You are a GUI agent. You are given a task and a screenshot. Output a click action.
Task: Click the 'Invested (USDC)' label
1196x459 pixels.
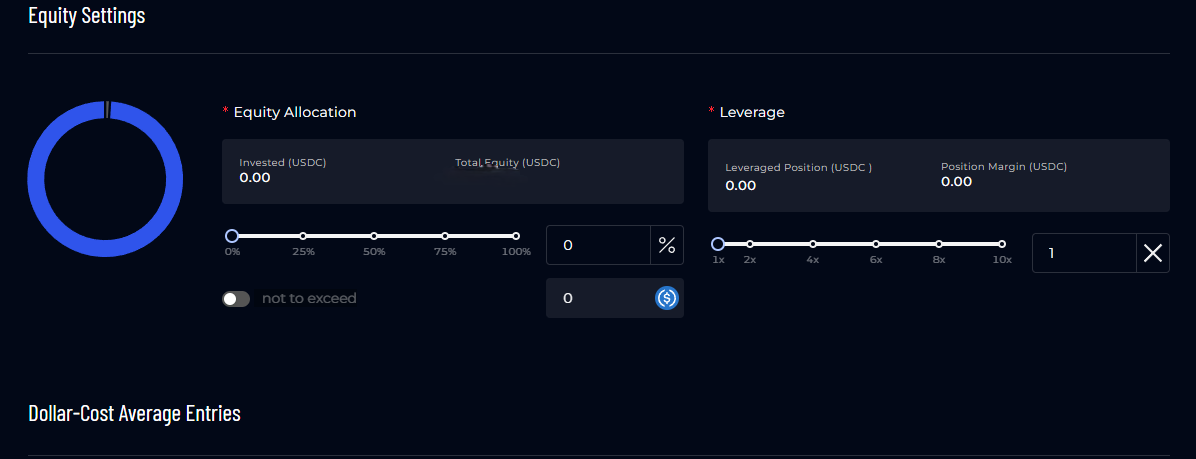click(x=283, y=162)
